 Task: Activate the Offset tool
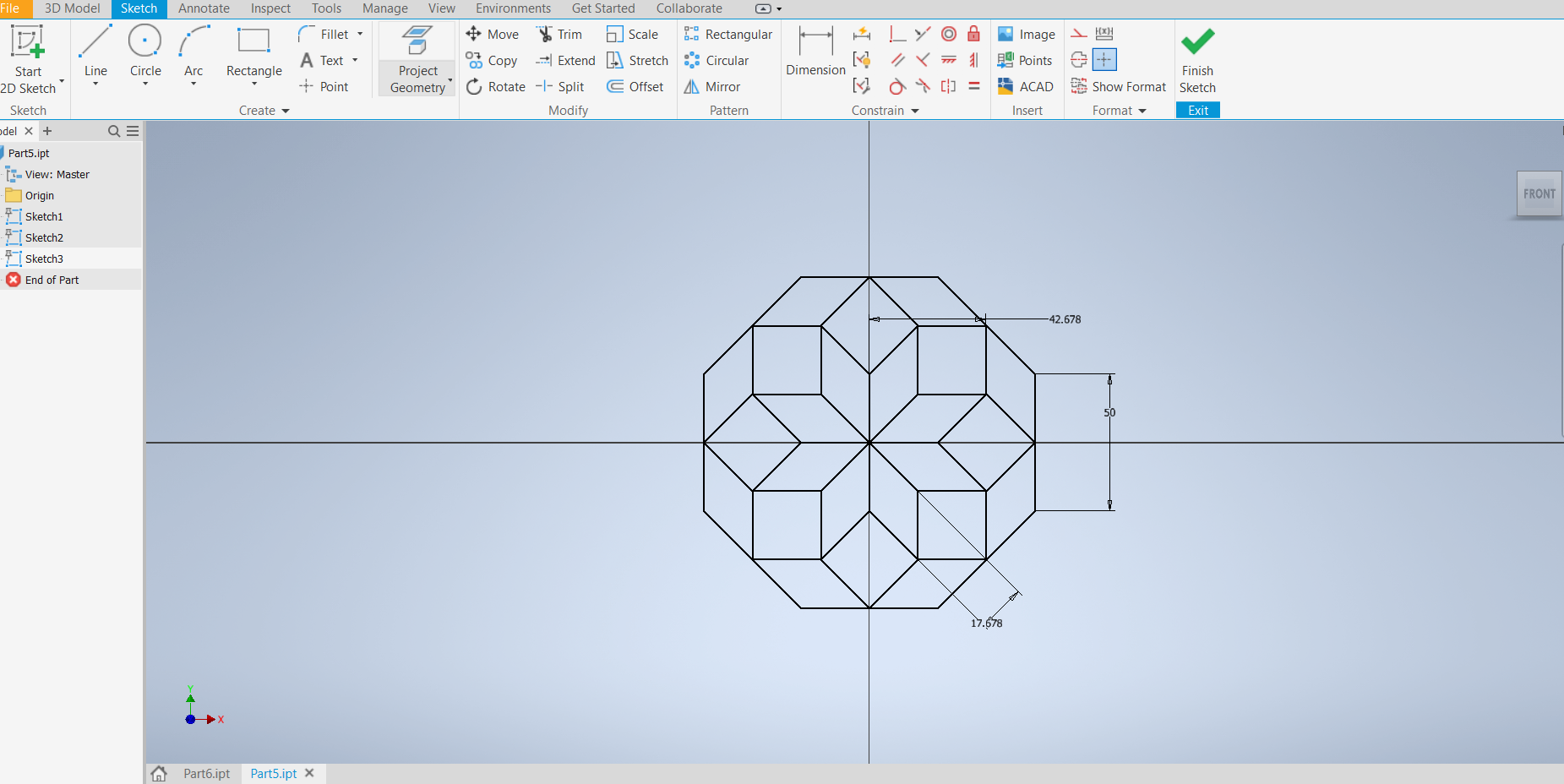pyautogui.click(x=635, y=87)
